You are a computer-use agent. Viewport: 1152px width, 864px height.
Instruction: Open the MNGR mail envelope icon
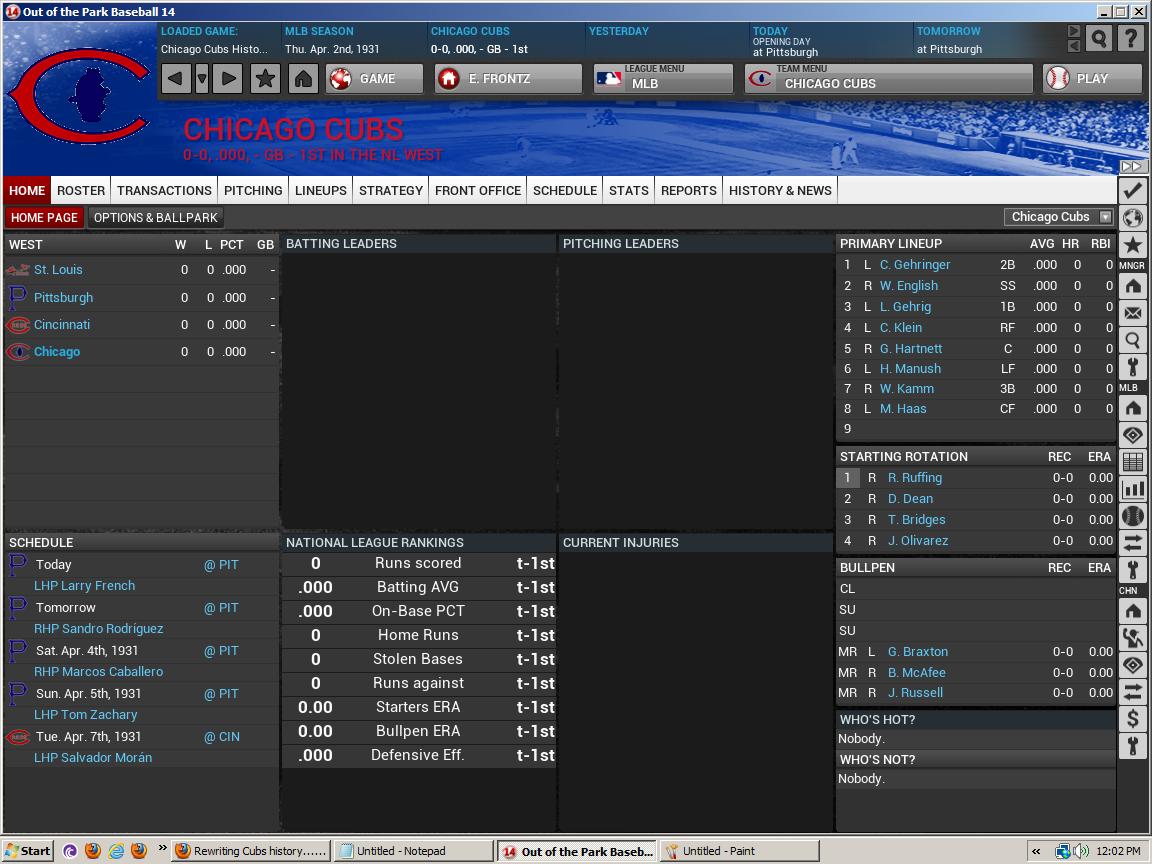pos(1133,313)
